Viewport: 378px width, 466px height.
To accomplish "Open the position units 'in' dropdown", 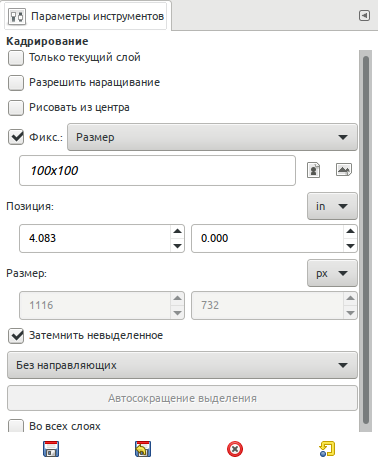I will 332,206.
